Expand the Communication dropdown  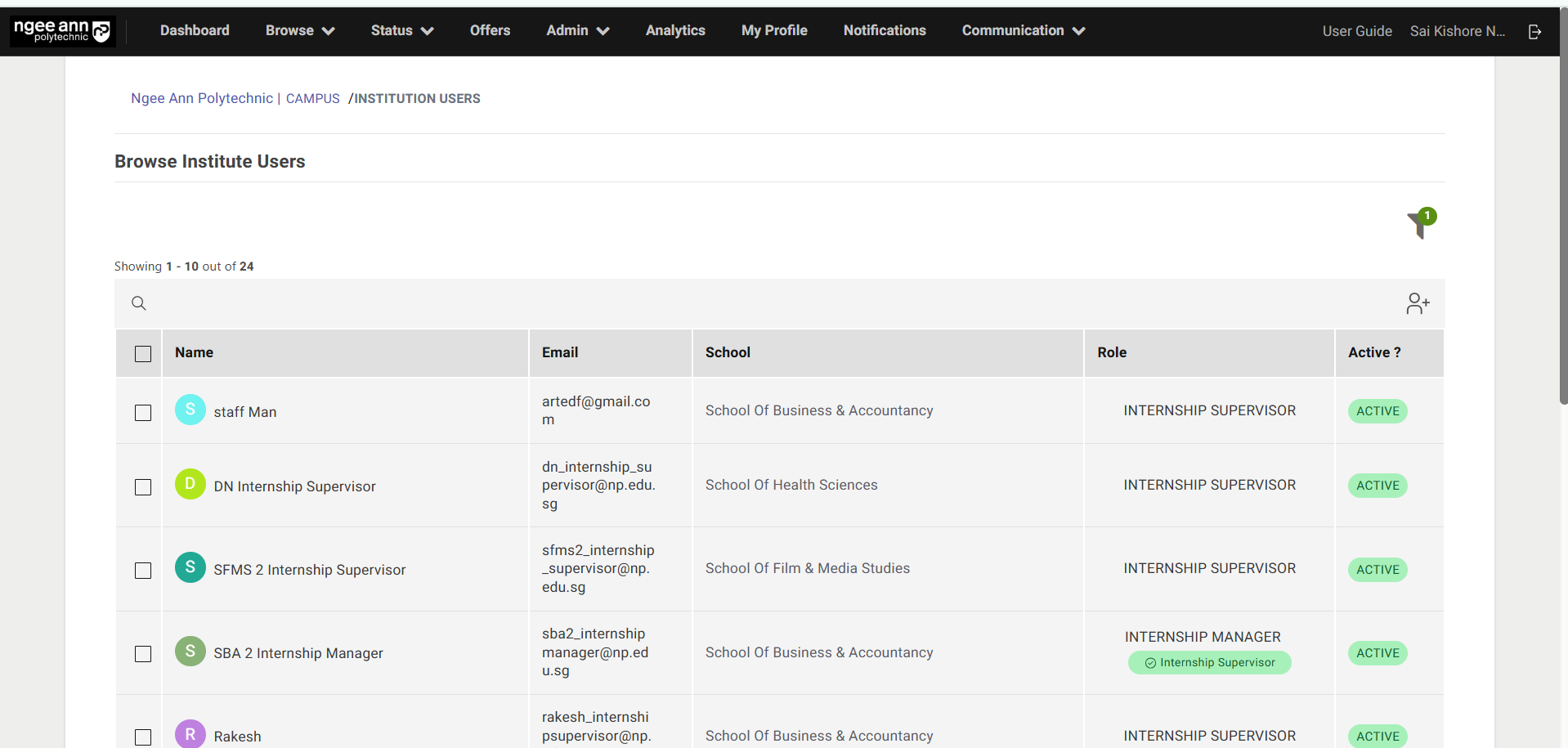pos(1023,31)
